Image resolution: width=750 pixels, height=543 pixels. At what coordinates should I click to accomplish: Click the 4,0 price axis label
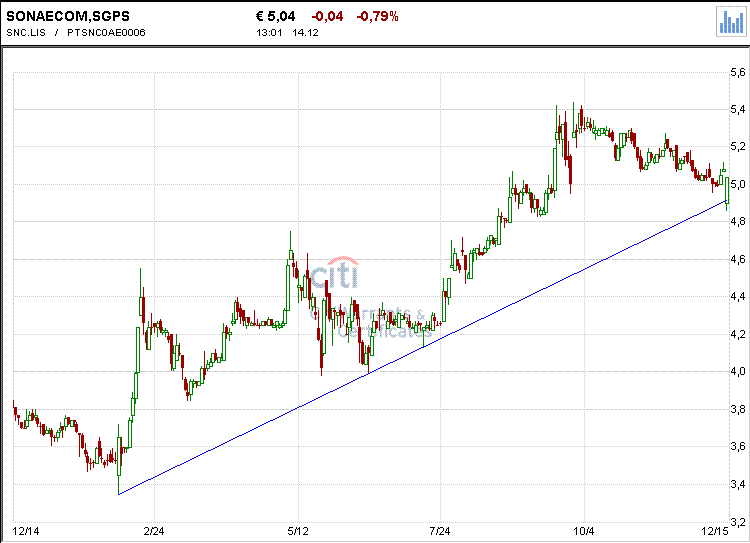tap(738, 371)
